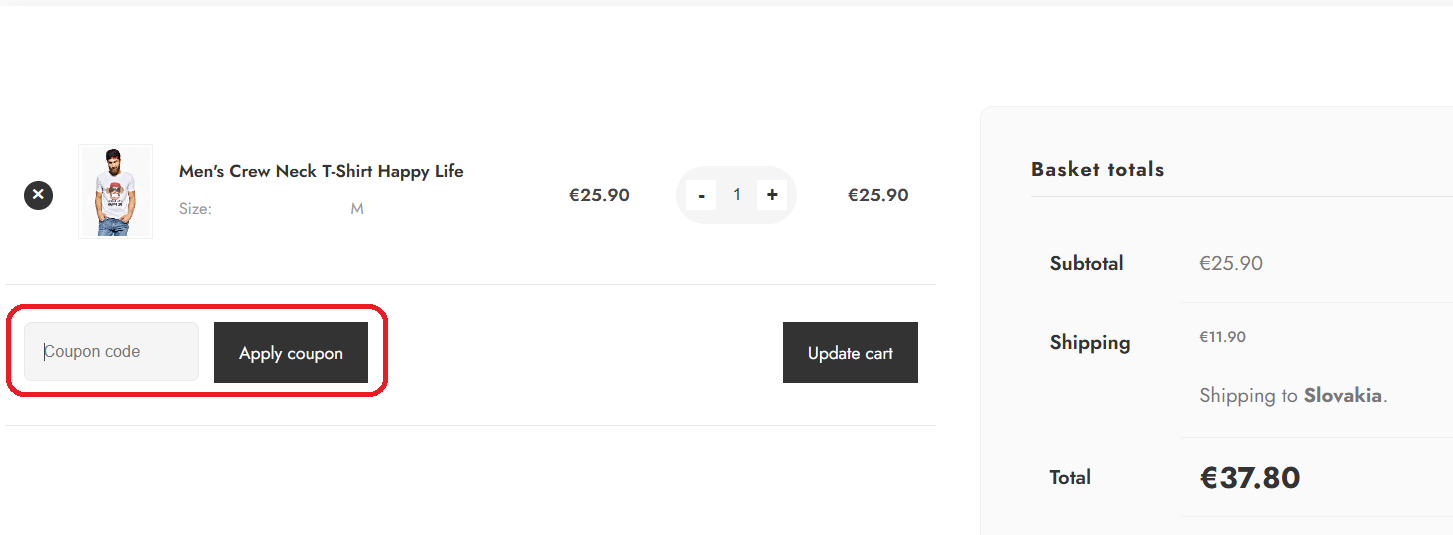Decrease quantity with the minus button
Image resolution: width=1453 pixels, height=535 pixels.
point(702,195)
